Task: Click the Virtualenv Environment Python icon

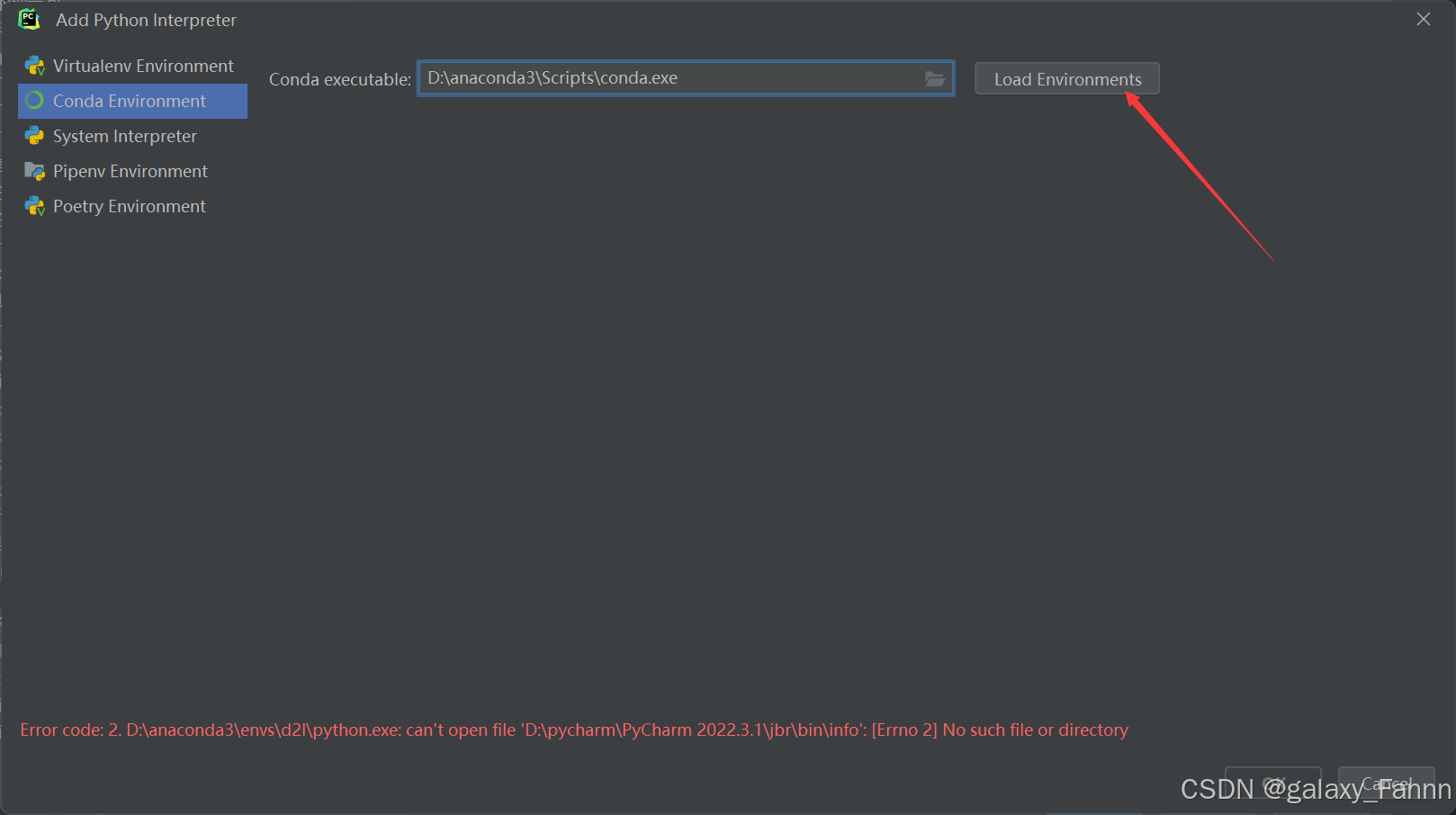Action: pos(35,66)
